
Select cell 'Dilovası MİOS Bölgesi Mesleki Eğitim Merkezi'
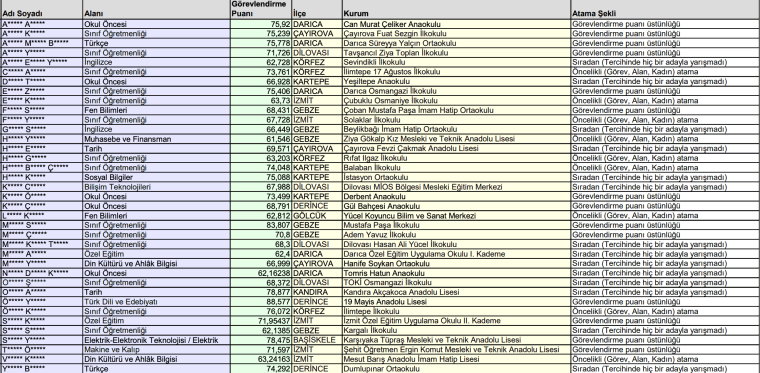(x=456, y=187)
